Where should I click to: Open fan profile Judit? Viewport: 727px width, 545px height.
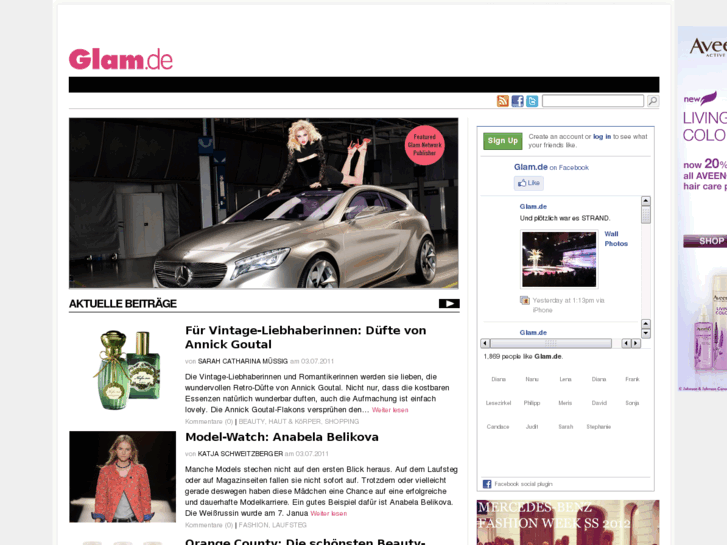pyautogui.click(x=532, y=427)
